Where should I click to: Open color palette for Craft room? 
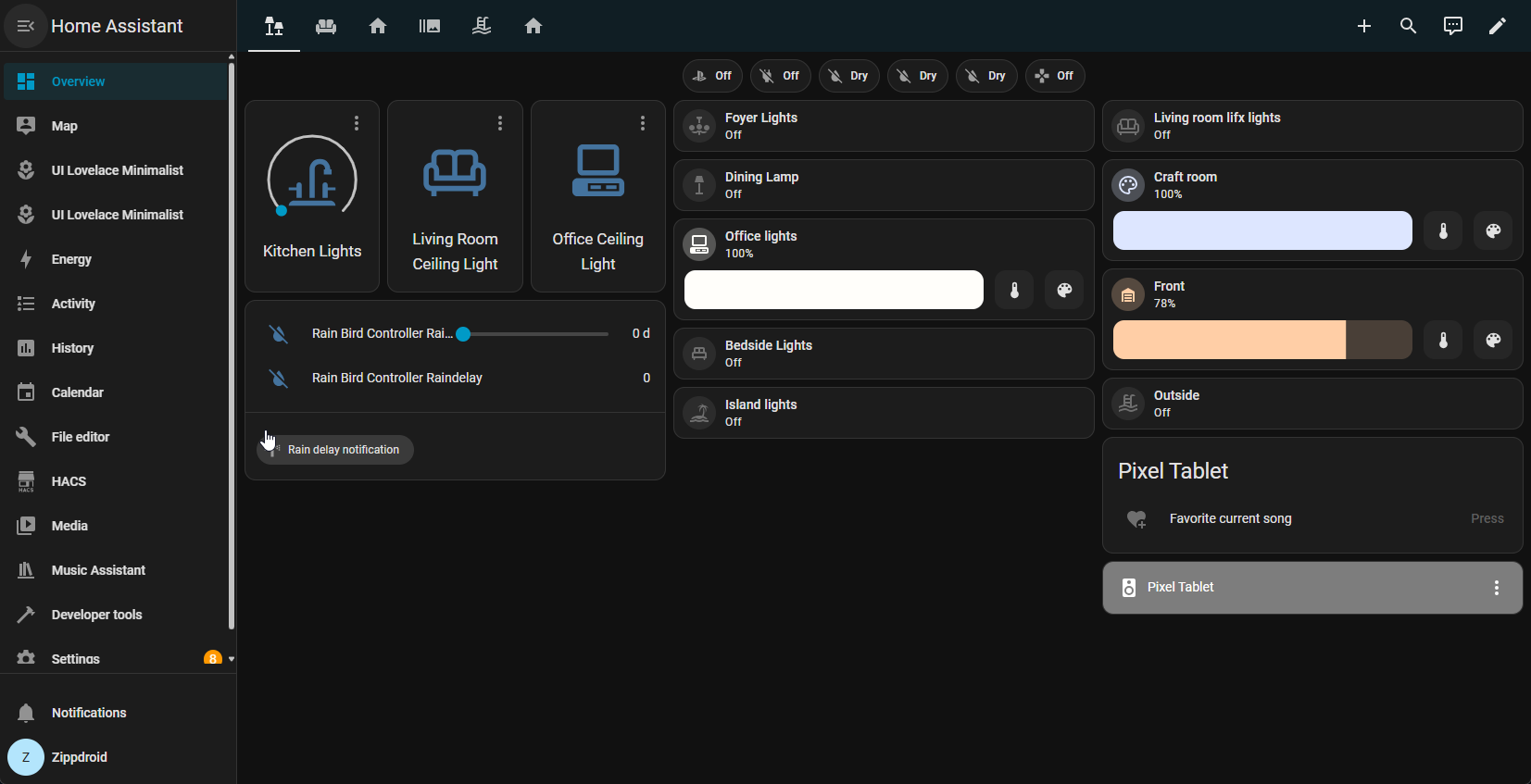coord(1492,231)
